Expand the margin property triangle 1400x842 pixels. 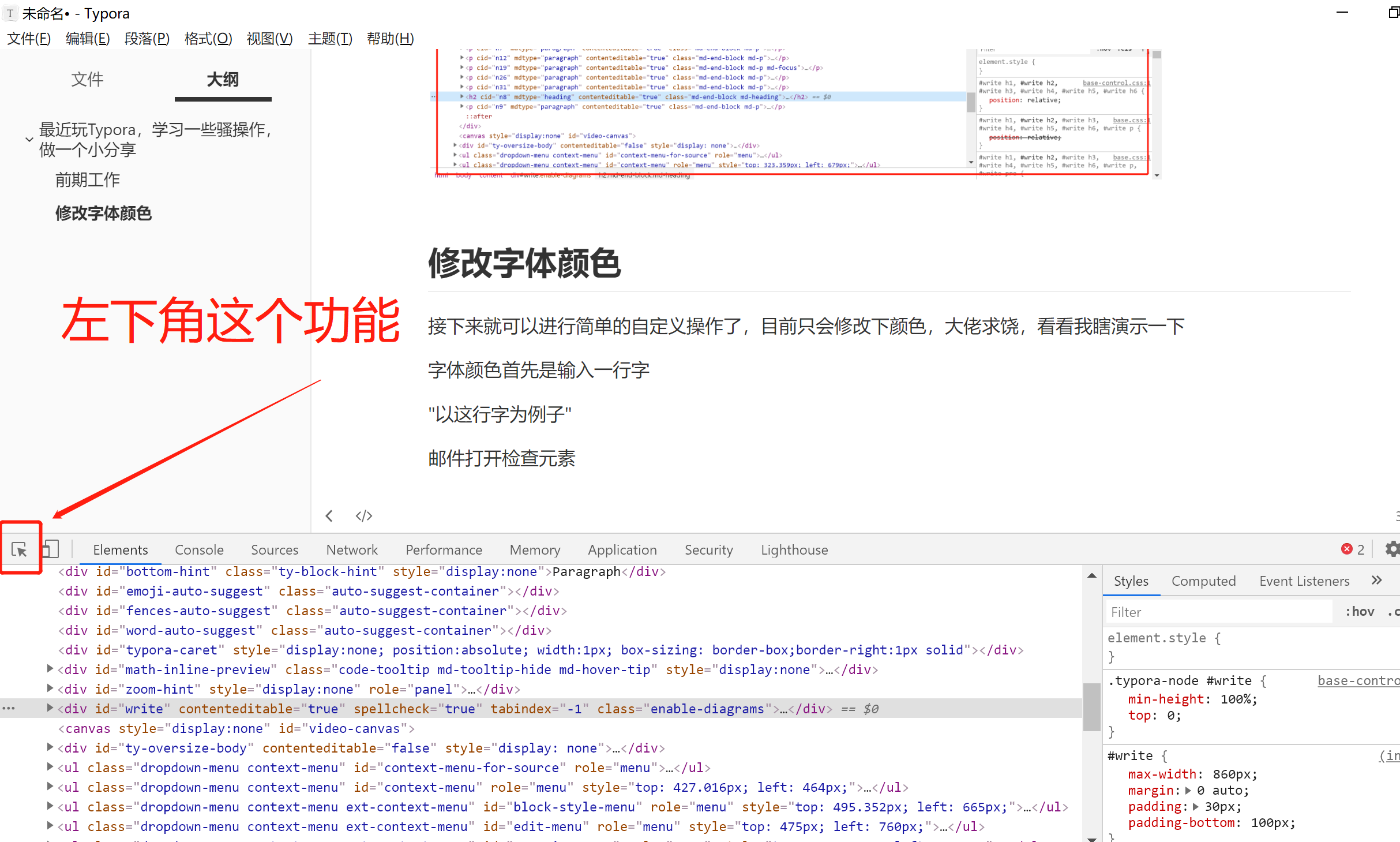pyautogui.click(x=1188, y=791)
